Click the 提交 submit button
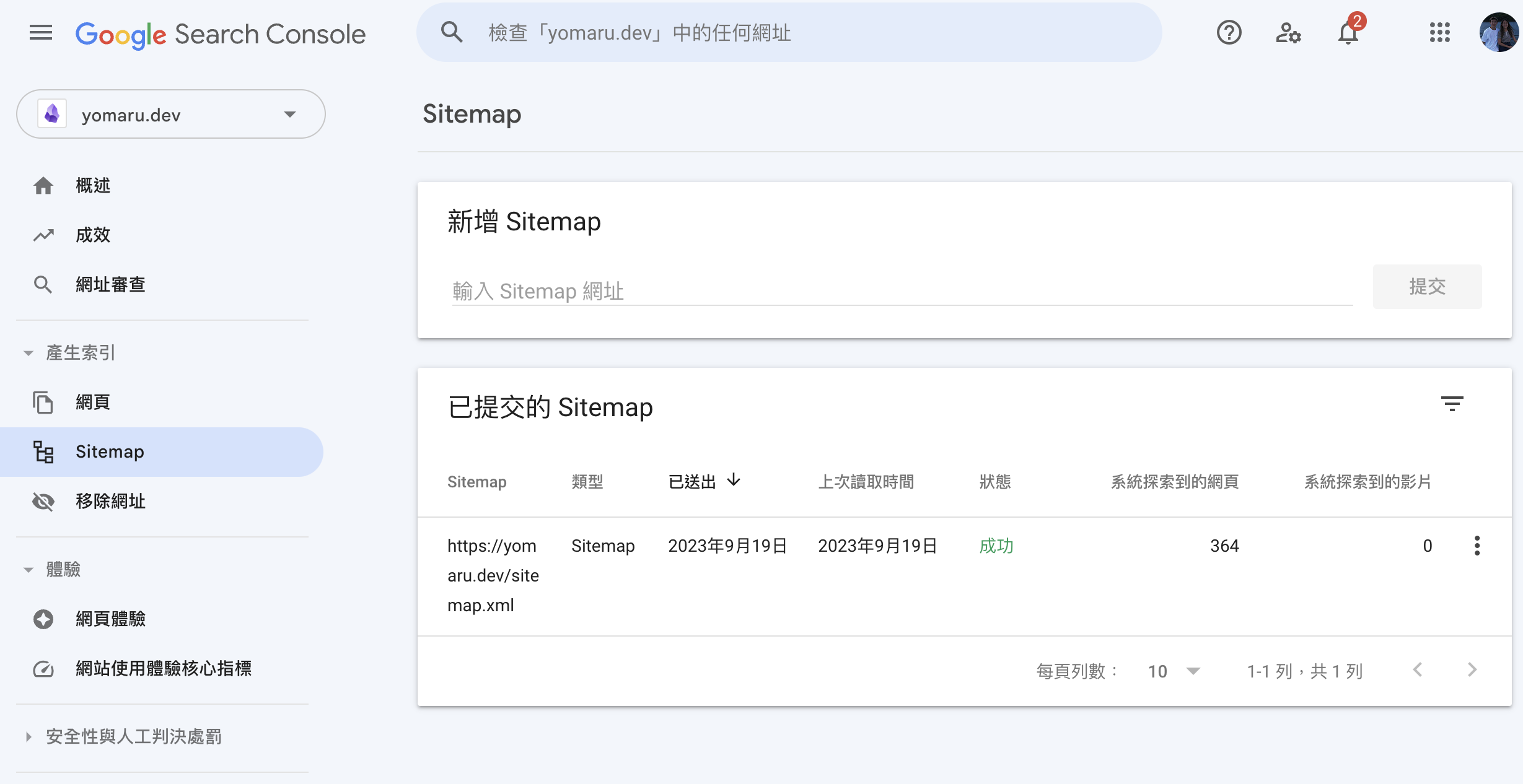Viewport: 1523px width, 784px height. [1427, 287]
